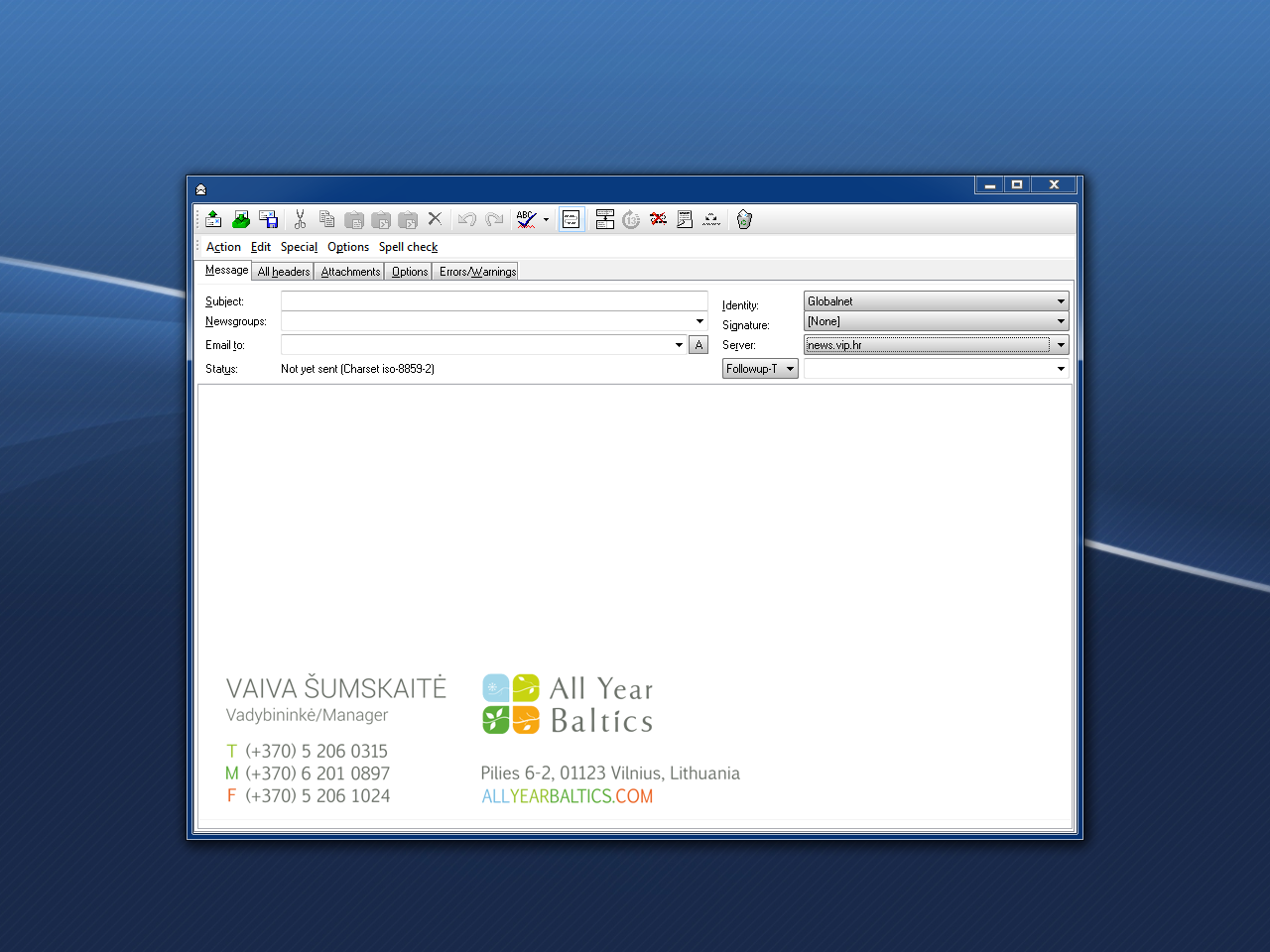Image resolution: width=1270 pixels, height=952 pixels.
Task: Click the scissors cut icon
Action: coord(300,219)
